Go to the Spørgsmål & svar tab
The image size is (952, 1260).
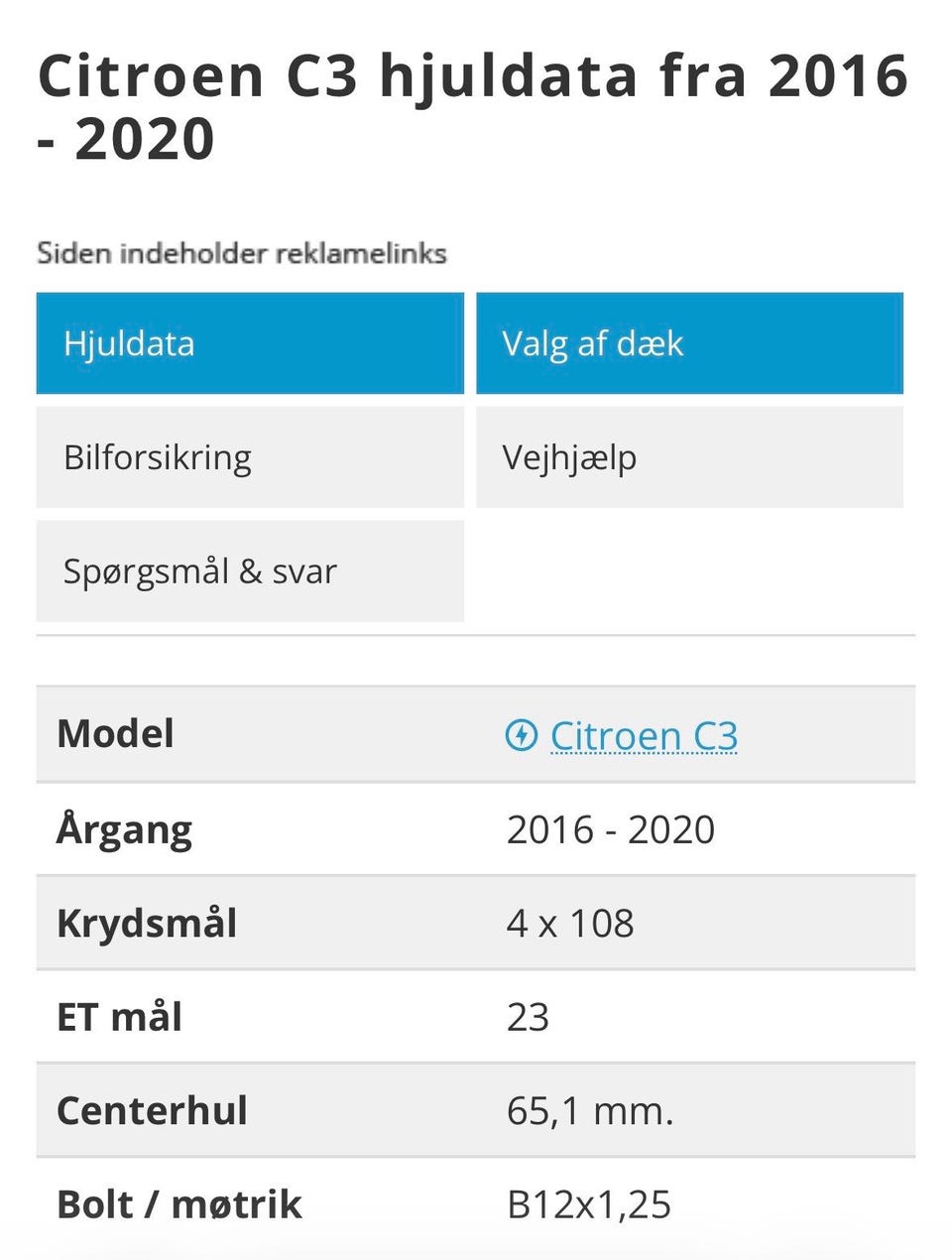(x=250, y=571)
